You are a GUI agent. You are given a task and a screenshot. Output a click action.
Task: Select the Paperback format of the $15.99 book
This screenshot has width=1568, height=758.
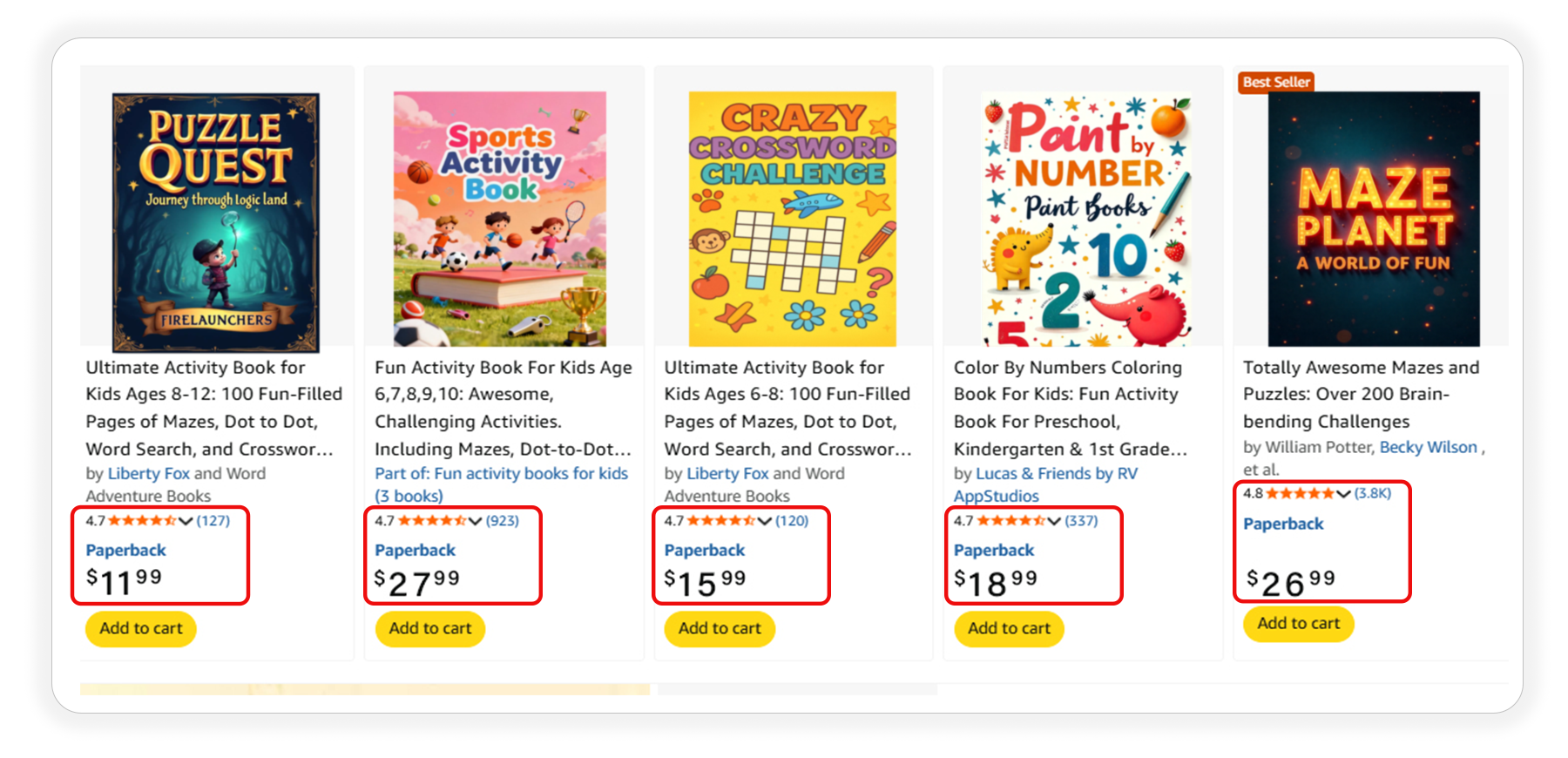[704, 551]
